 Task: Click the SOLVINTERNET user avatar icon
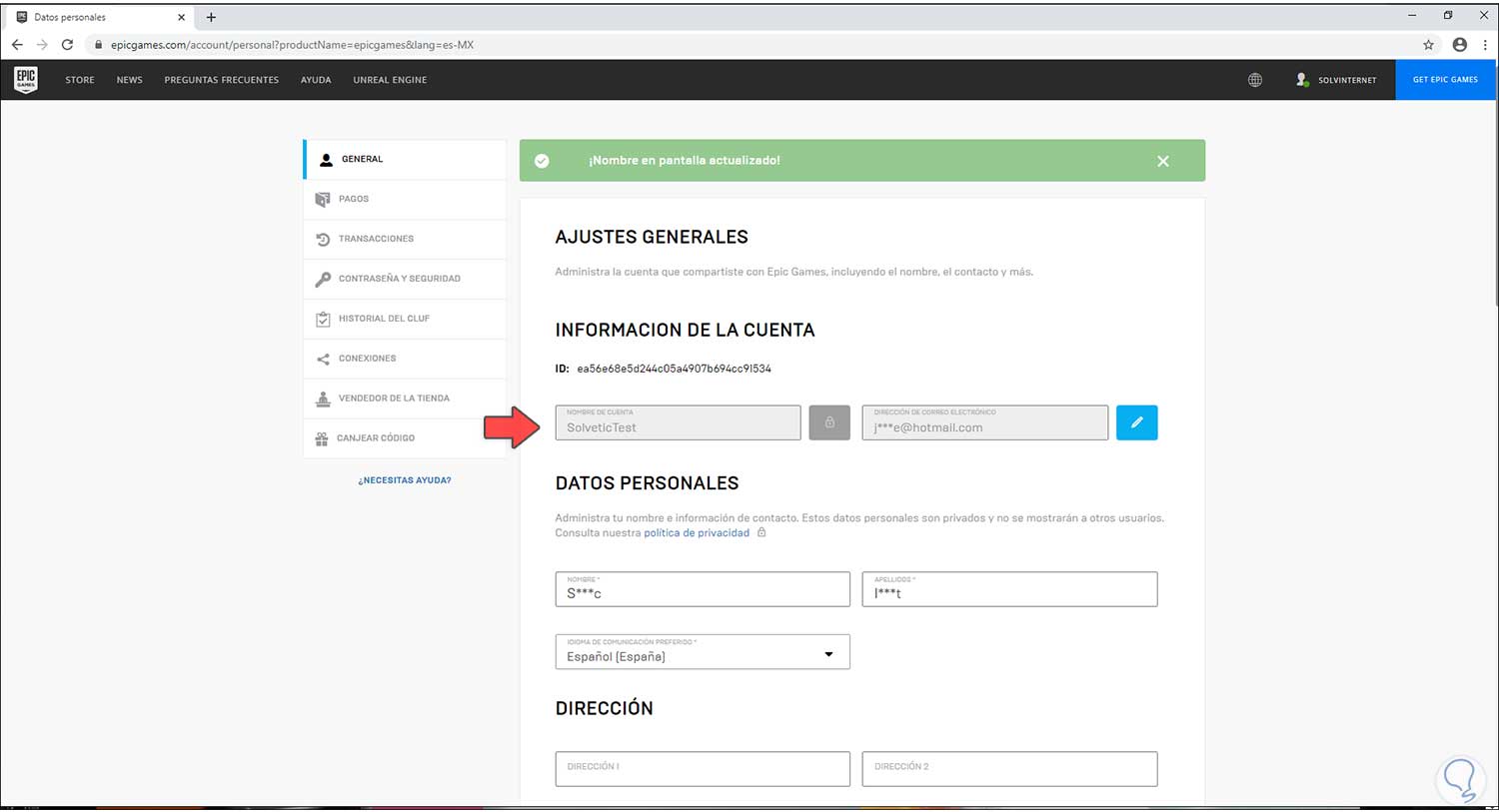point(1302,80)
